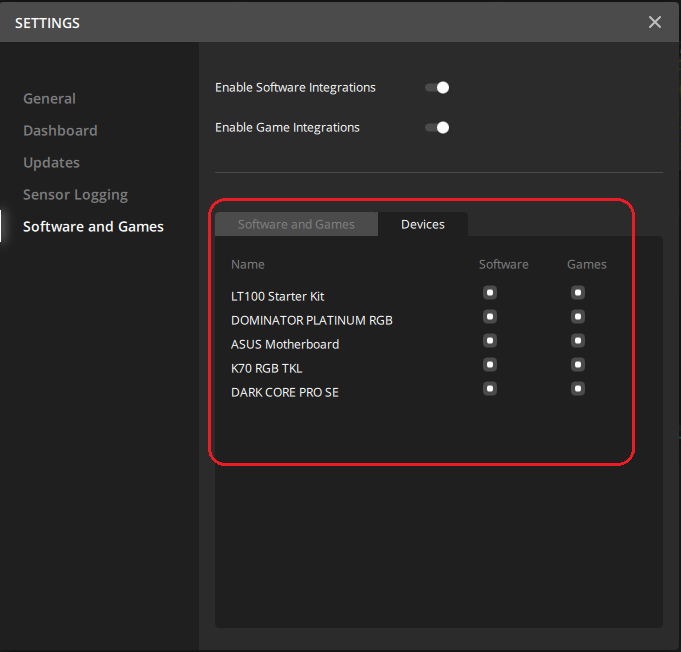The width and height of the screenshot is (681, 652).
Task: Toggle Software checkbox for DOMINATOR PLATINUM RGB
Action: click(490, 317)
